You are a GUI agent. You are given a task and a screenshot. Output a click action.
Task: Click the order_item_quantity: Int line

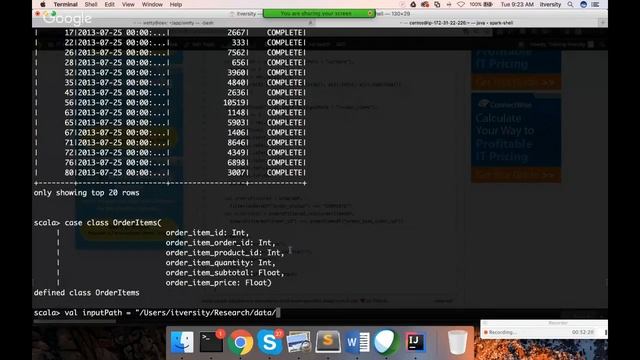220,263
